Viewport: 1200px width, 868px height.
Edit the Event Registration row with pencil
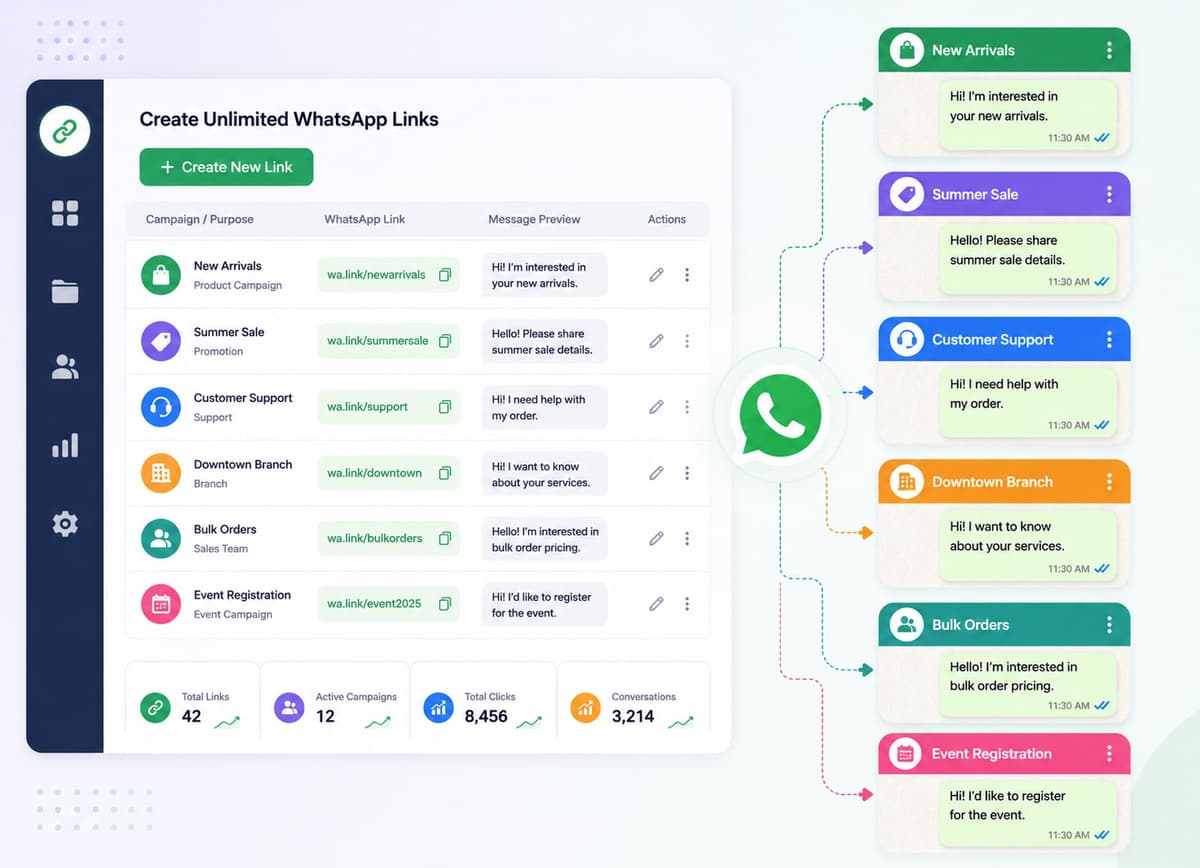point(656,604)
